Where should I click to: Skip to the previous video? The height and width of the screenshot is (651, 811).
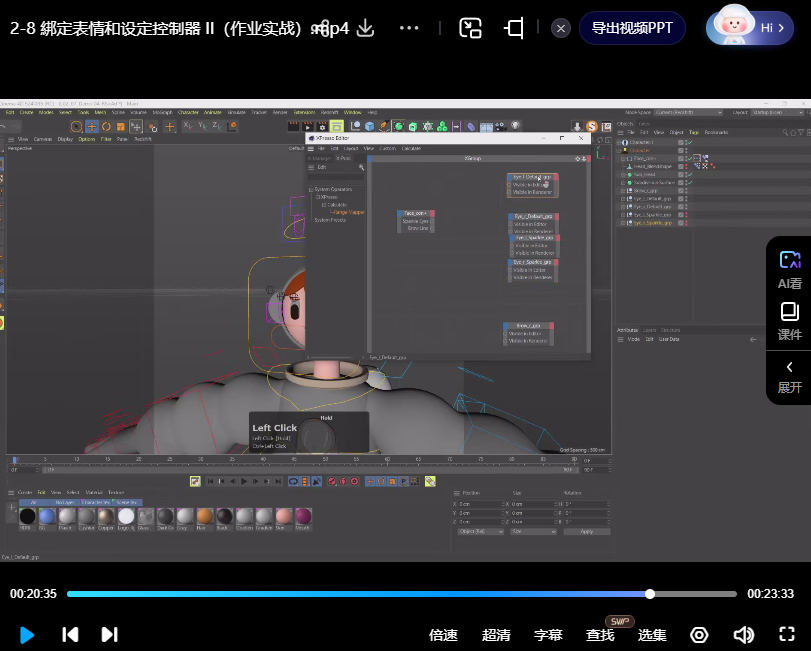[70, 634]
